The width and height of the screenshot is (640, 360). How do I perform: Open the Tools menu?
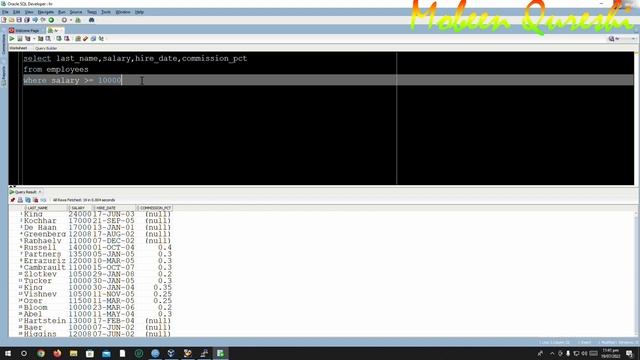click(x=106, y=12)
